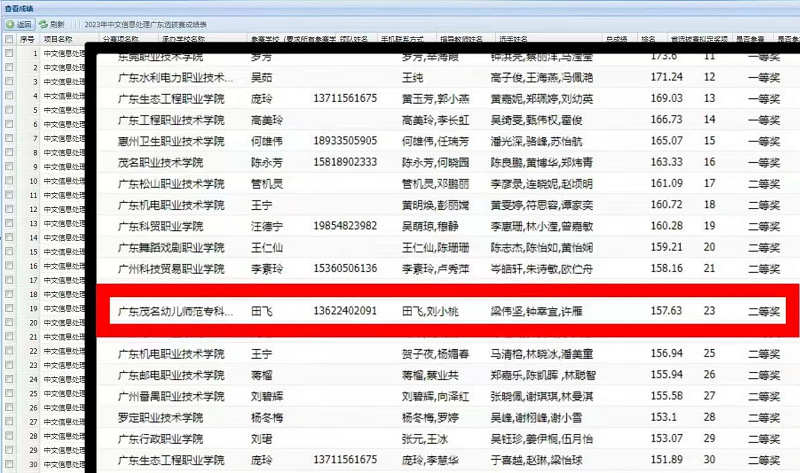Click the score 153.1

(664, 417)
